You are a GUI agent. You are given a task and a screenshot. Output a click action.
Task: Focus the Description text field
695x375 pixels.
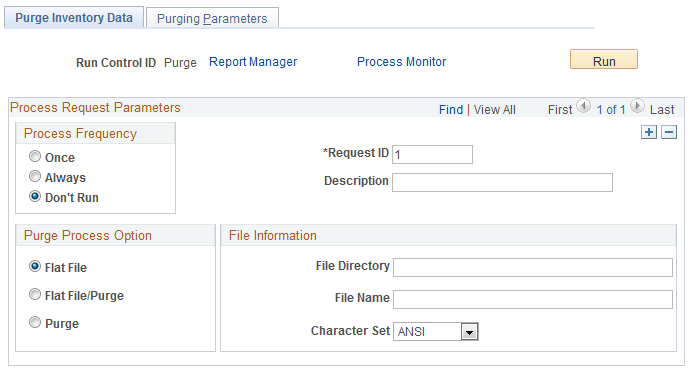(x=502, y=183)
